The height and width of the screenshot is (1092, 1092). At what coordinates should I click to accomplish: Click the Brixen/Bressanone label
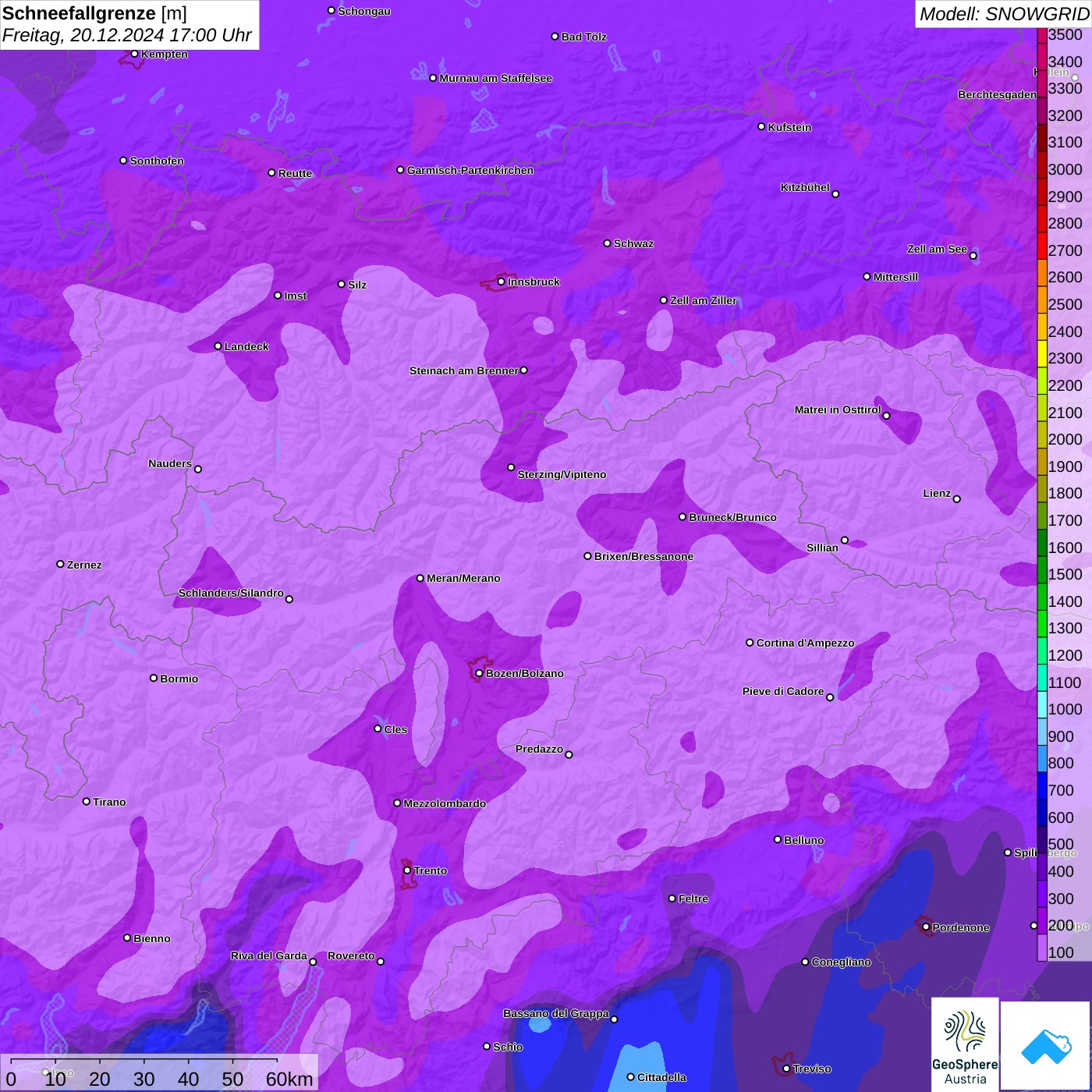643,556
